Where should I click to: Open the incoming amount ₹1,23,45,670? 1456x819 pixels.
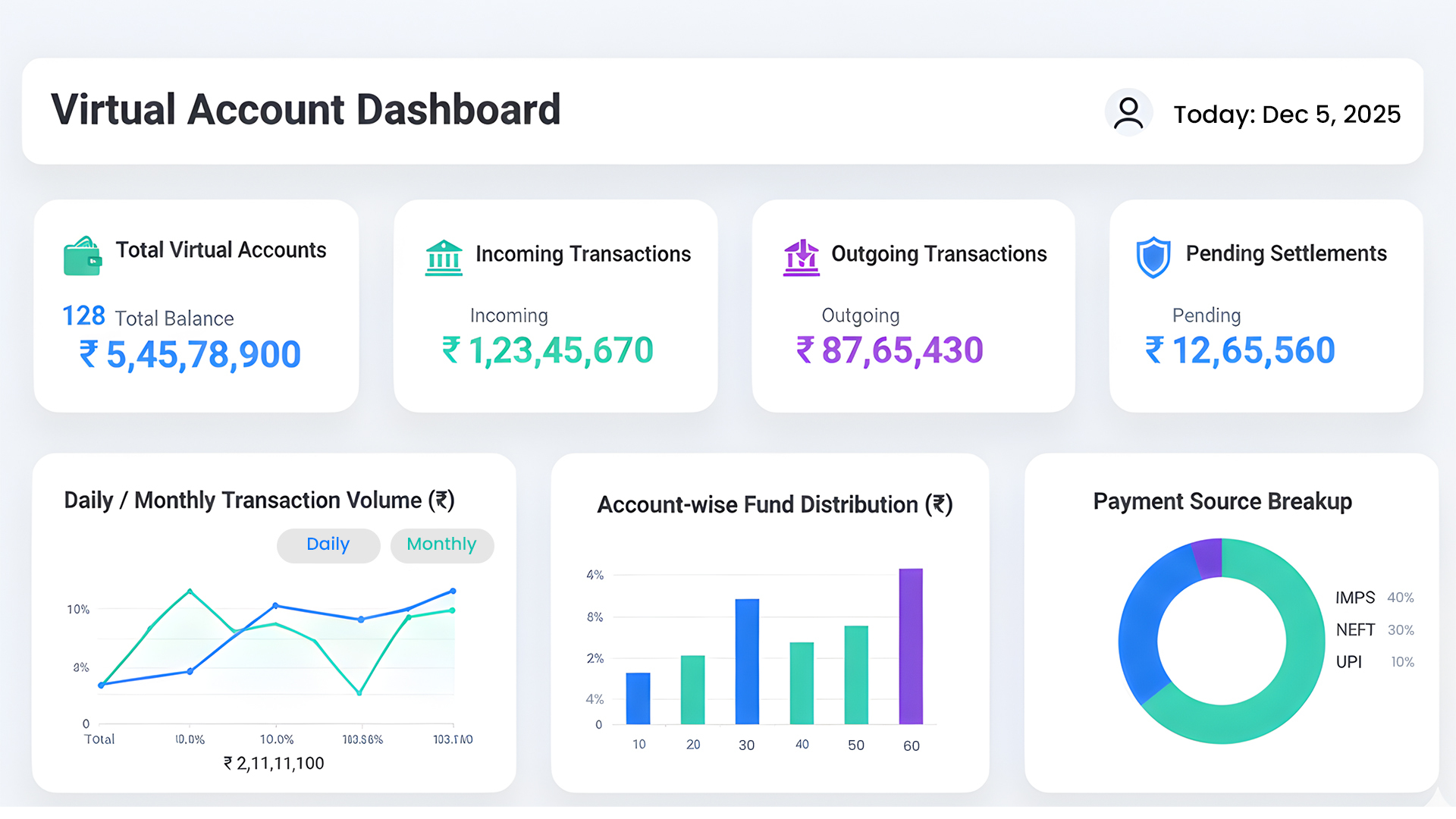[548, 350]
